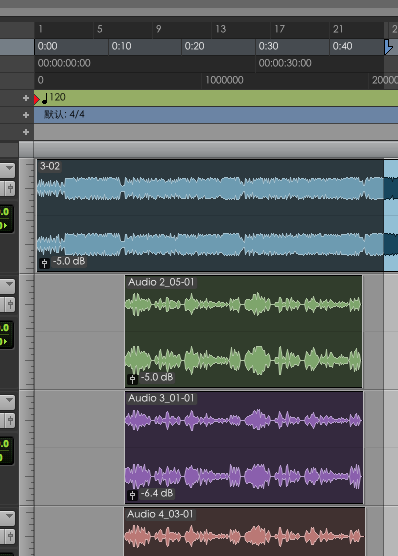The height and width of the screenshot is (556, 398).
Task: Click the blue playback marker in the Min:Secs ruler
Action: 388,47
